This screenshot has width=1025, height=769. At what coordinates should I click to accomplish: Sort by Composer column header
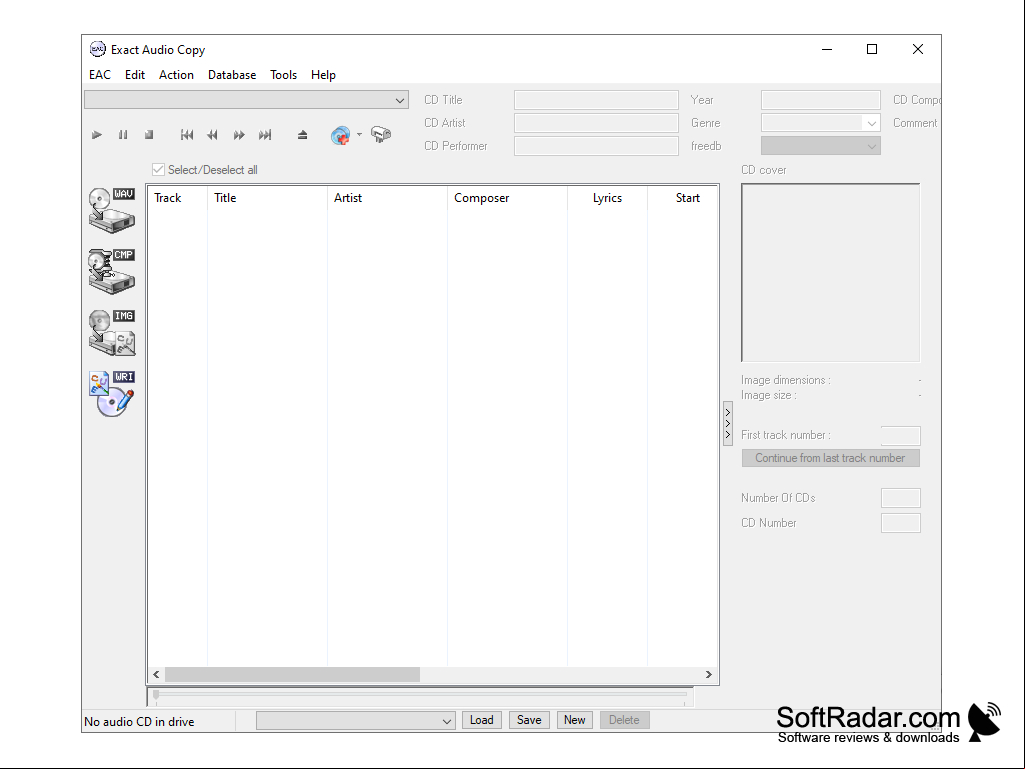coord(507,197)
